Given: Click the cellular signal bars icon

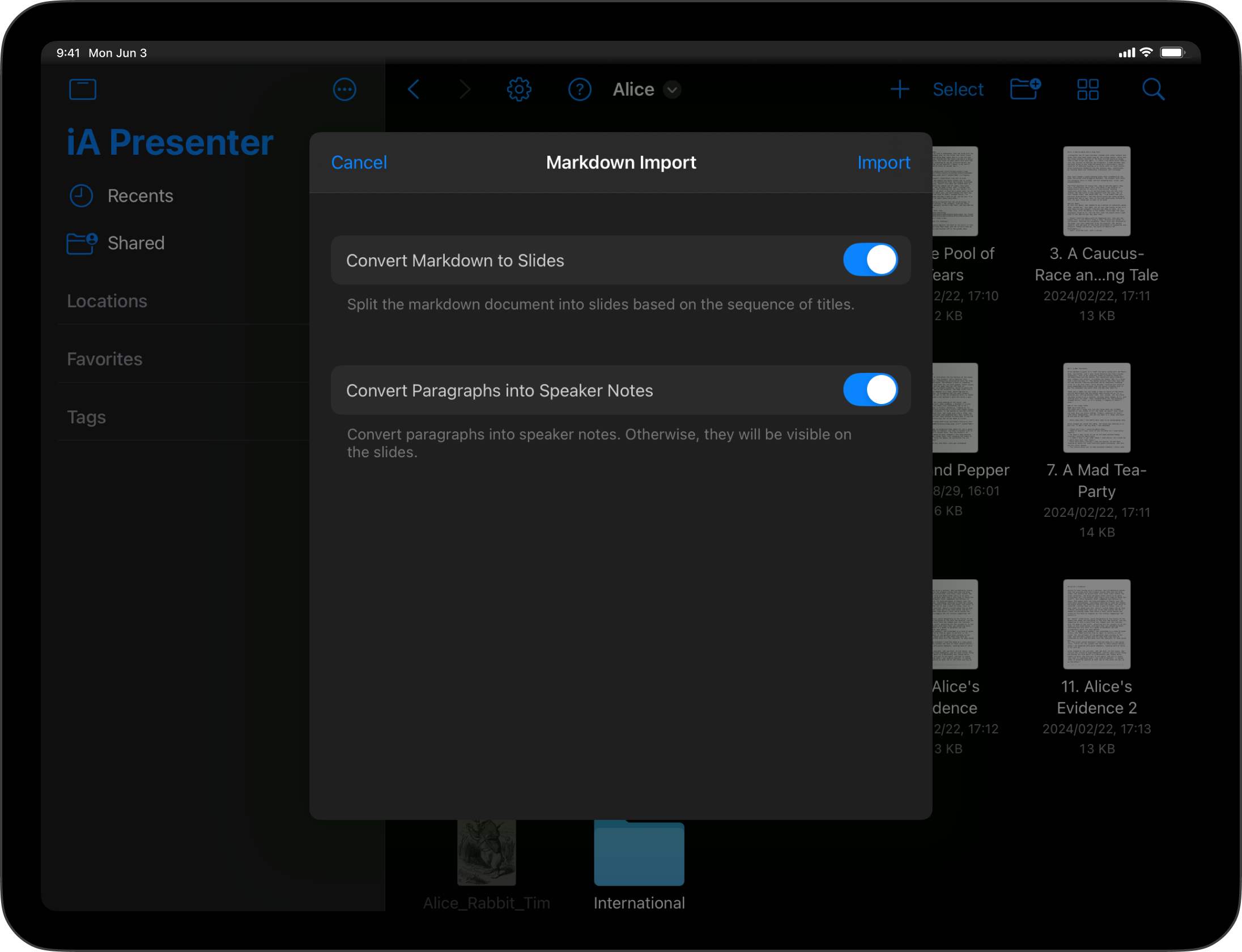Looking at the screenshot, I should [1127, 53].
